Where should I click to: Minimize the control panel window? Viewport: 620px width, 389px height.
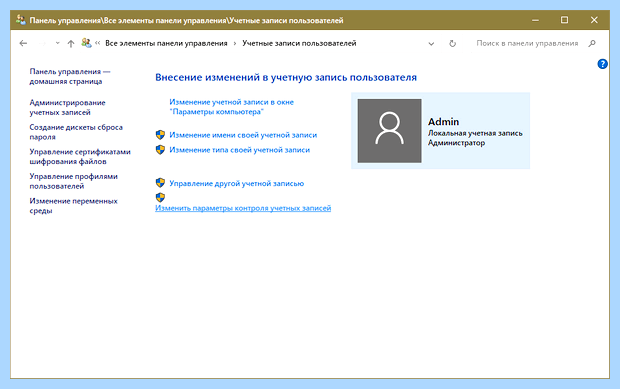[535, 20]
